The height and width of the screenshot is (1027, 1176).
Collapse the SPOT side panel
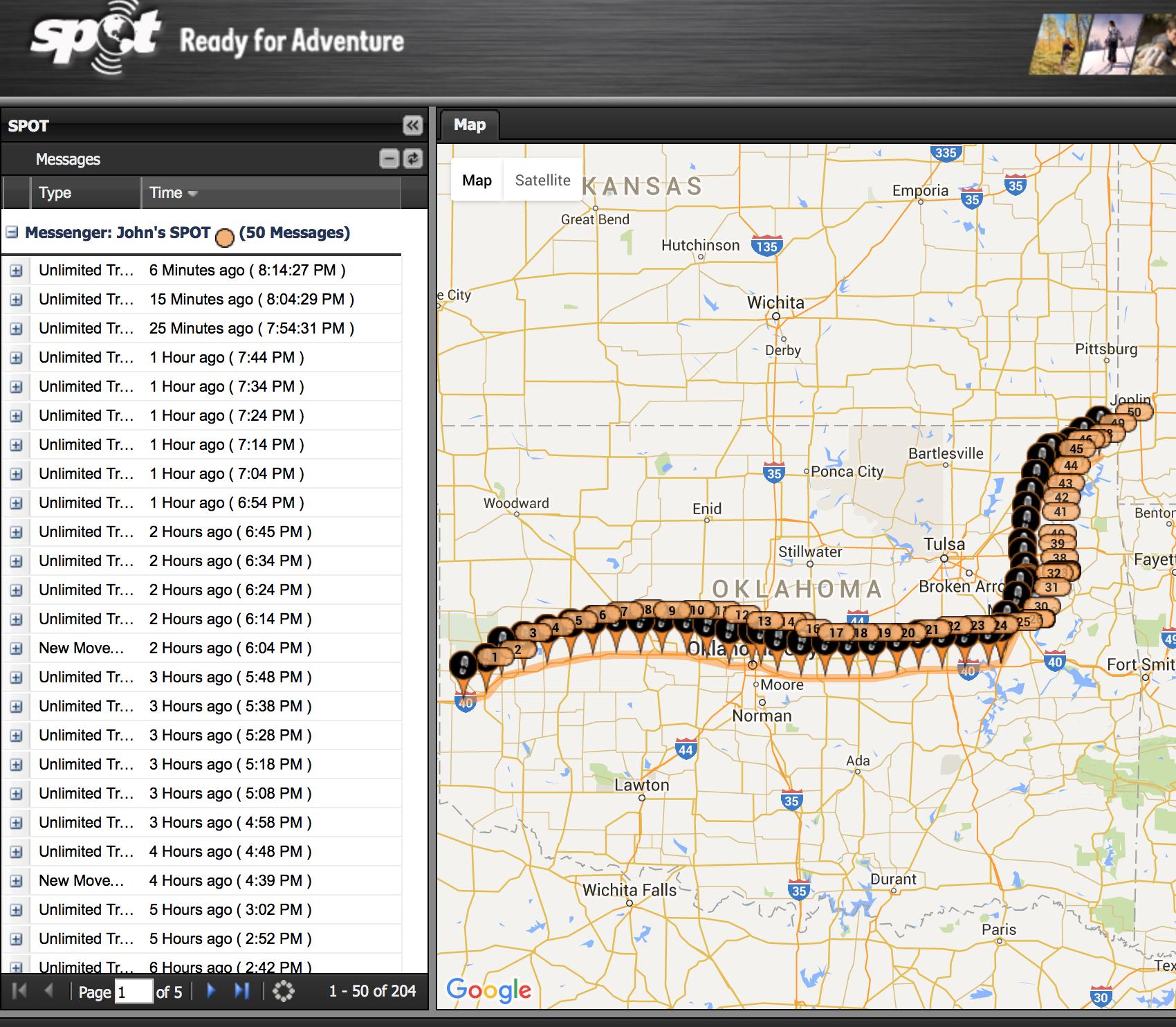point(412,125)
